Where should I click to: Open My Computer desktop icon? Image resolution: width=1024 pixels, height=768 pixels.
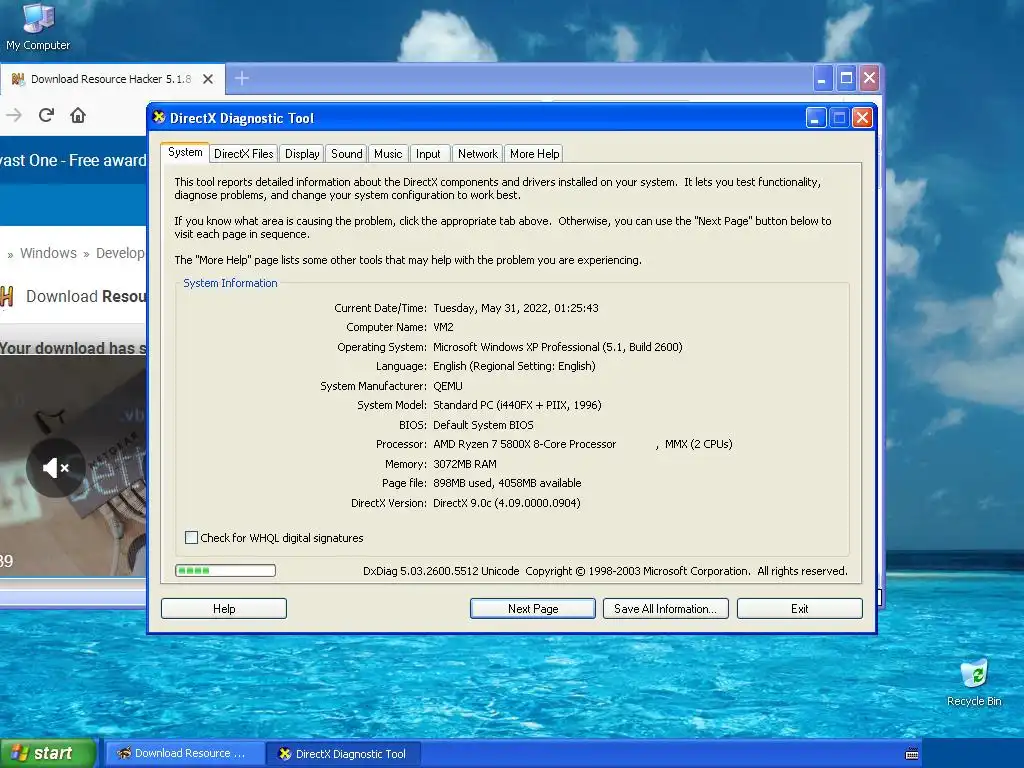tap(38, 26)
